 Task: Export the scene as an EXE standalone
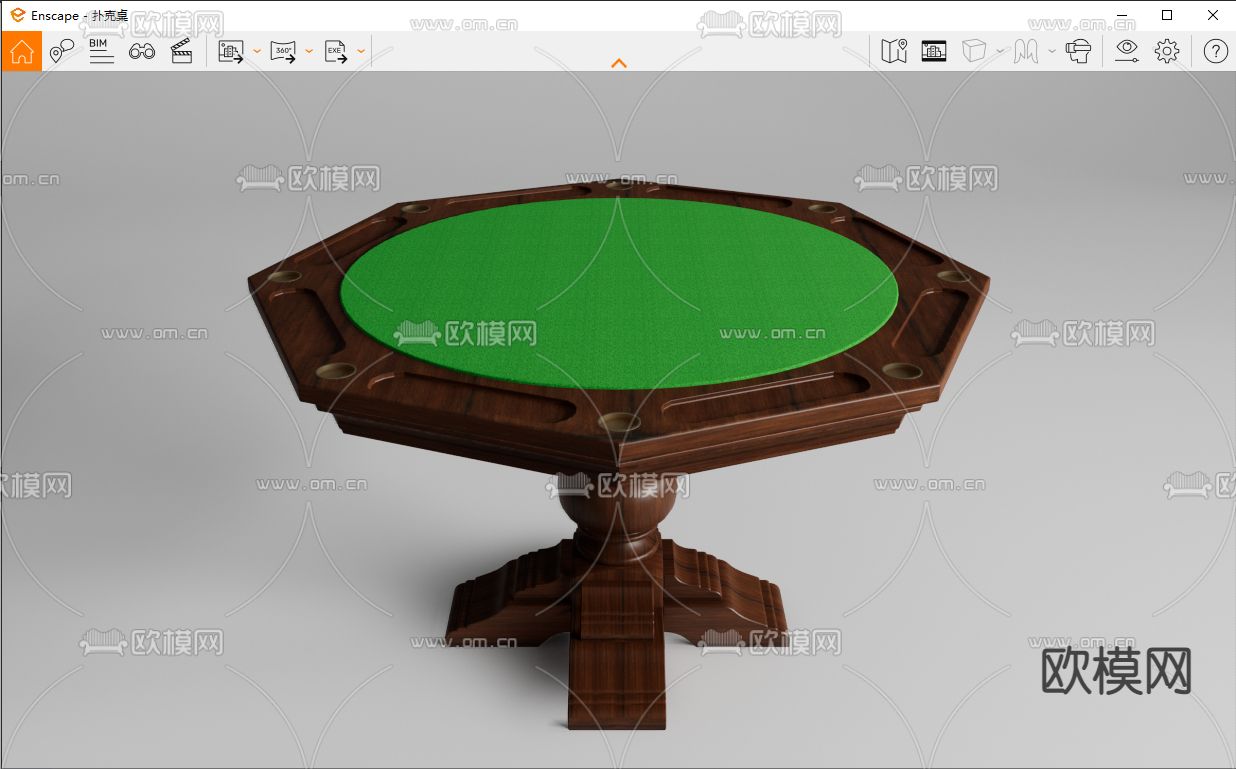tap(335, 51)
